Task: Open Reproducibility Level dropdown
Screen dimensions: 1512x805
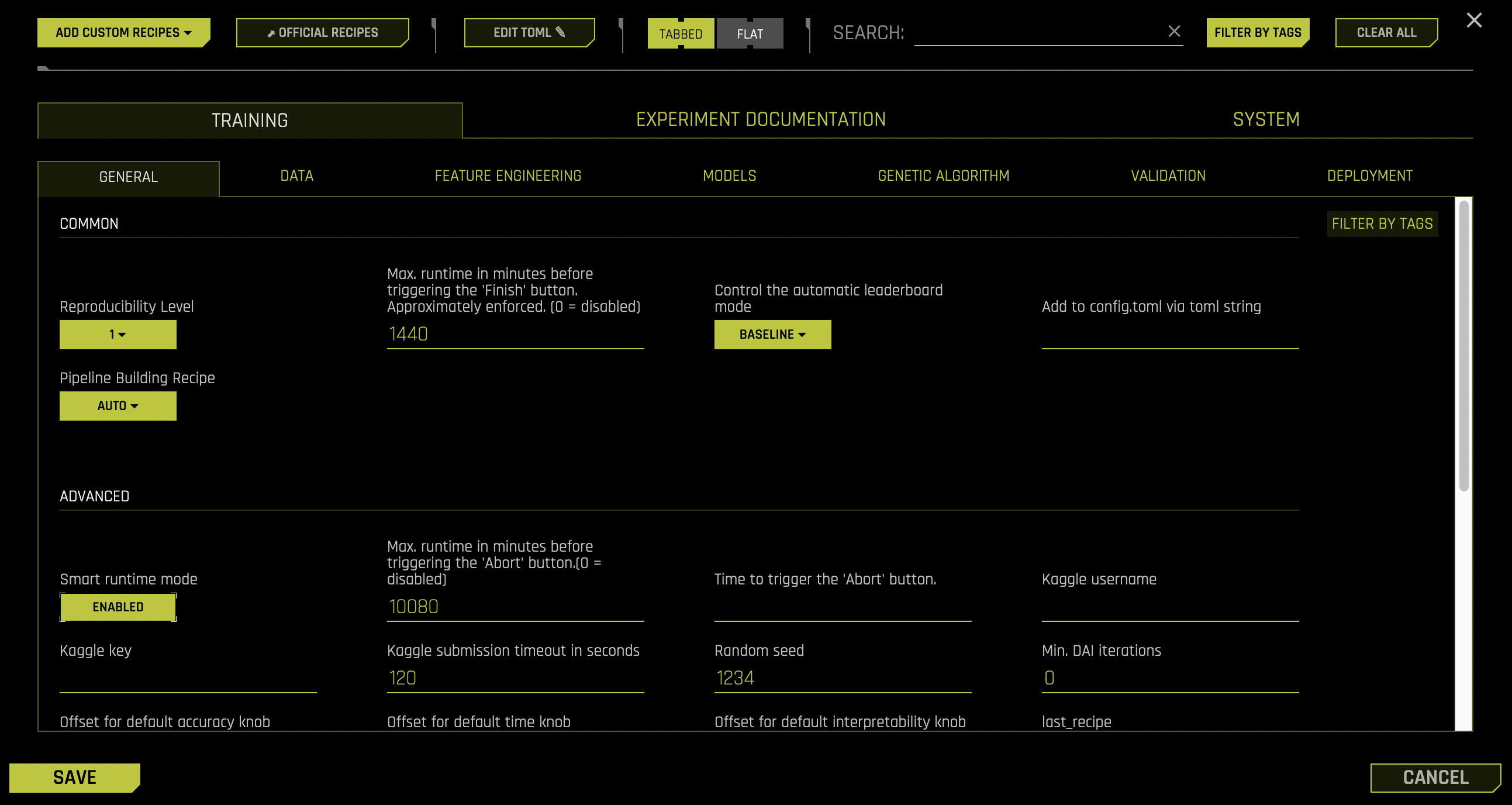Action: [118, 334]
